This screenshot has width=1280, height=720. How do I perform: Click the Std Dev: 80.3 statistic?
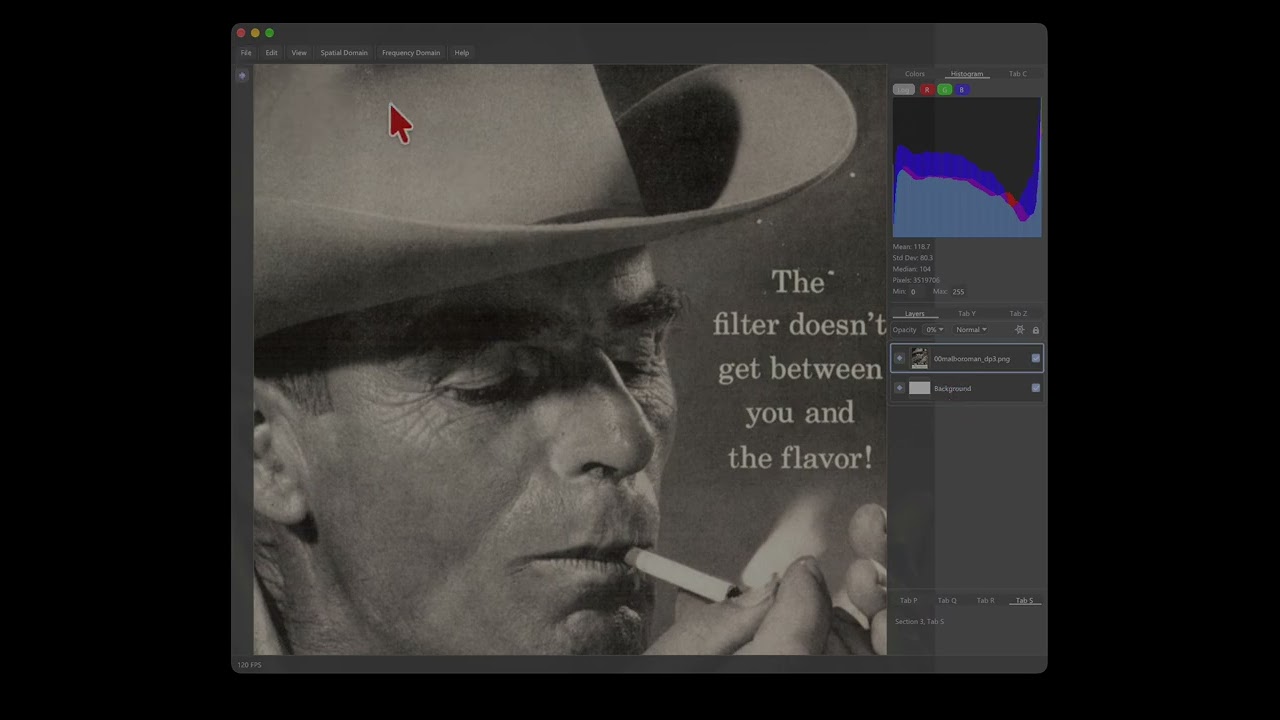(x=913, y=258)
